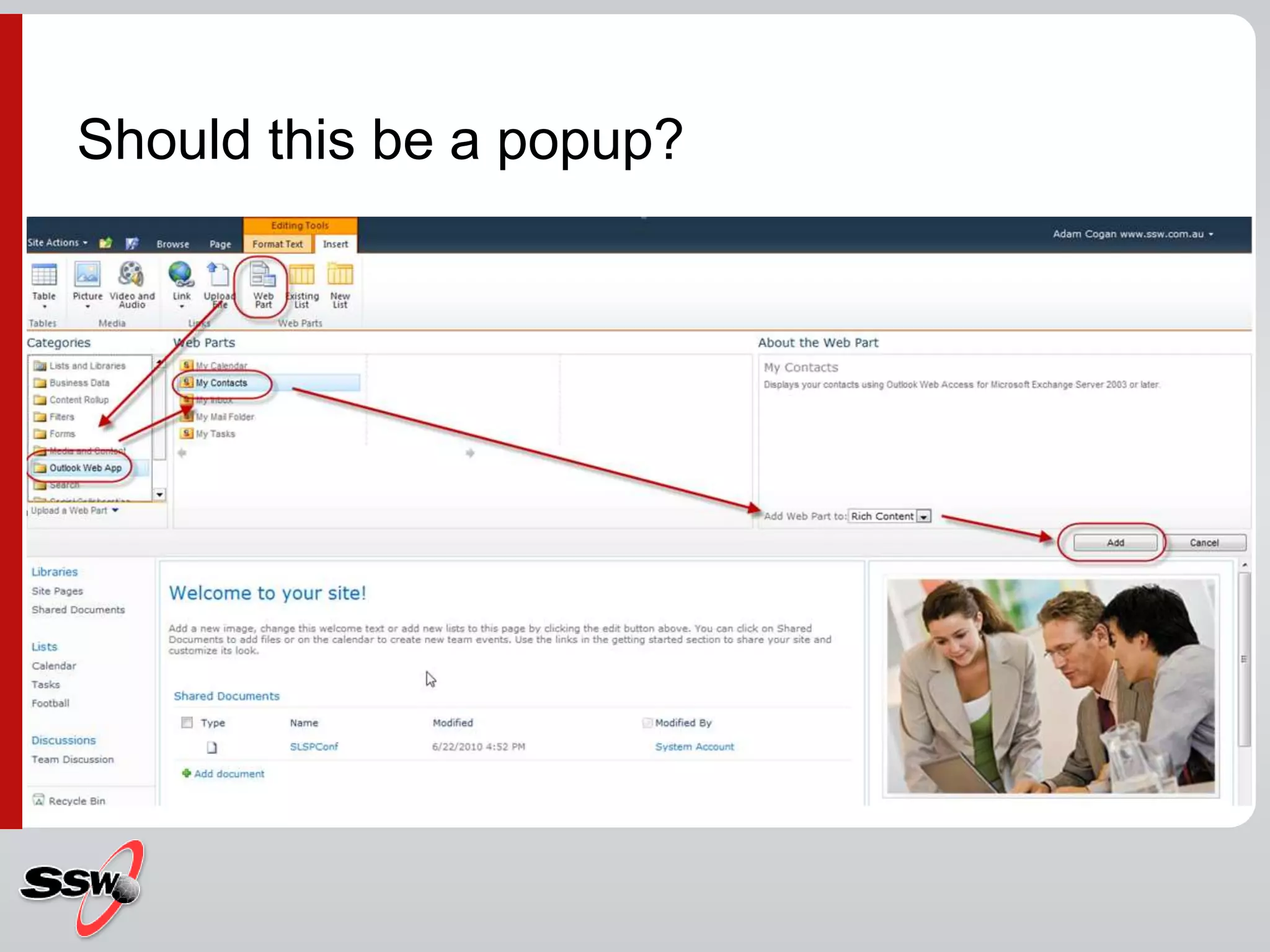This screenshot has height=952, width=1270.
Task: Open the Web Part ribbon button
Action: pyautogui.click(x=263, y=284)
